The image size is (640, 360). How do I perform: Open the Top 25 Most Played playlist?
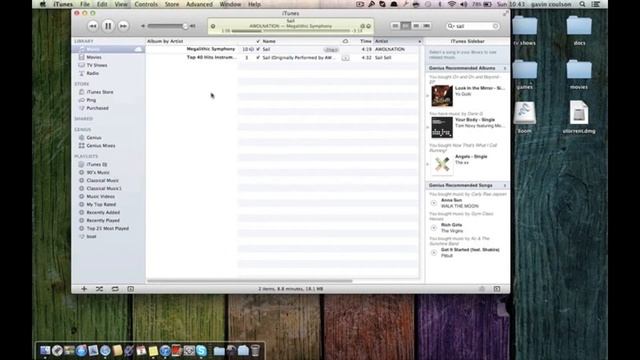(x=108, y=229)
